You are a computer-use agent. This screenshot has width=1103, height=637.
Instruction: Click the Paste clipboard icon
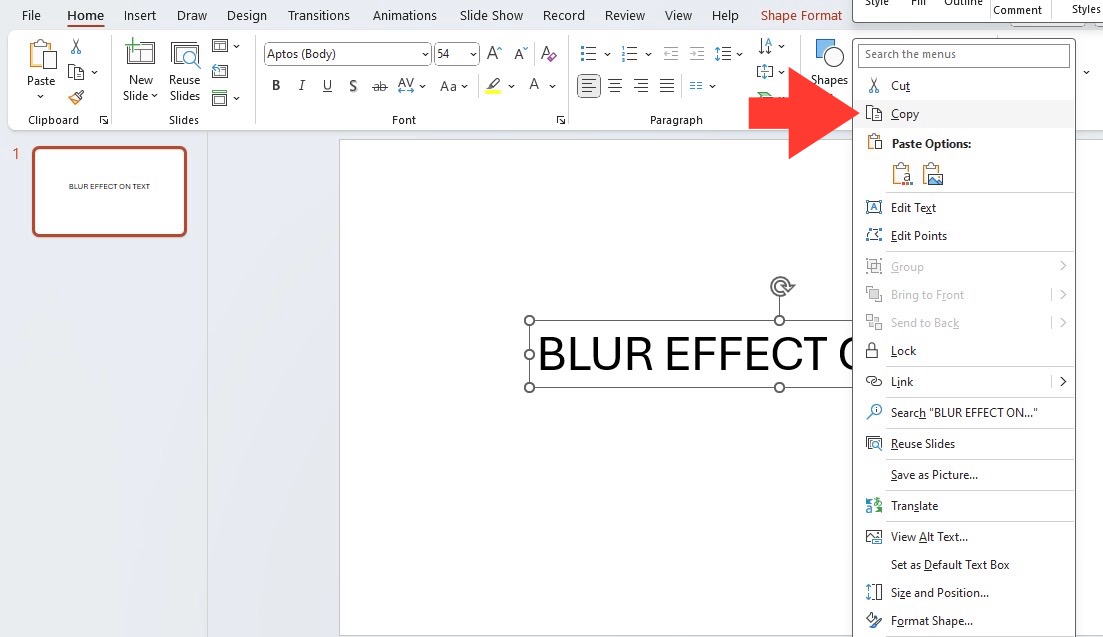tap(41, 56)
